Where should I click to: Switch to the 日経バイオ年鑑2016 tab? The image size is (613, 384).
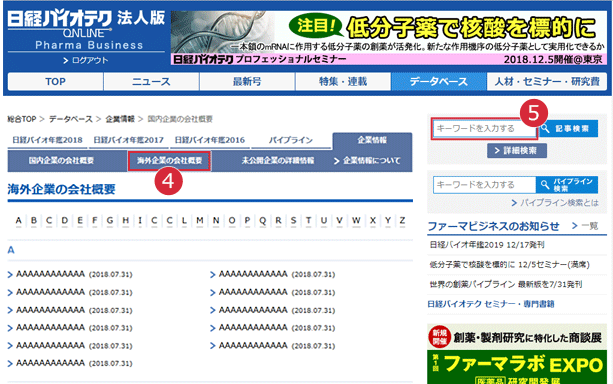(210, 140)
